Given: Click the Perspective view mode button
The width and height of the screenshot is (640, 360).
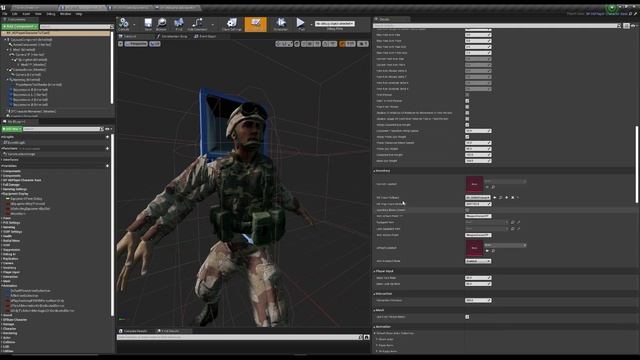Looking at the screenshot, I should click(x=136, y=44).
